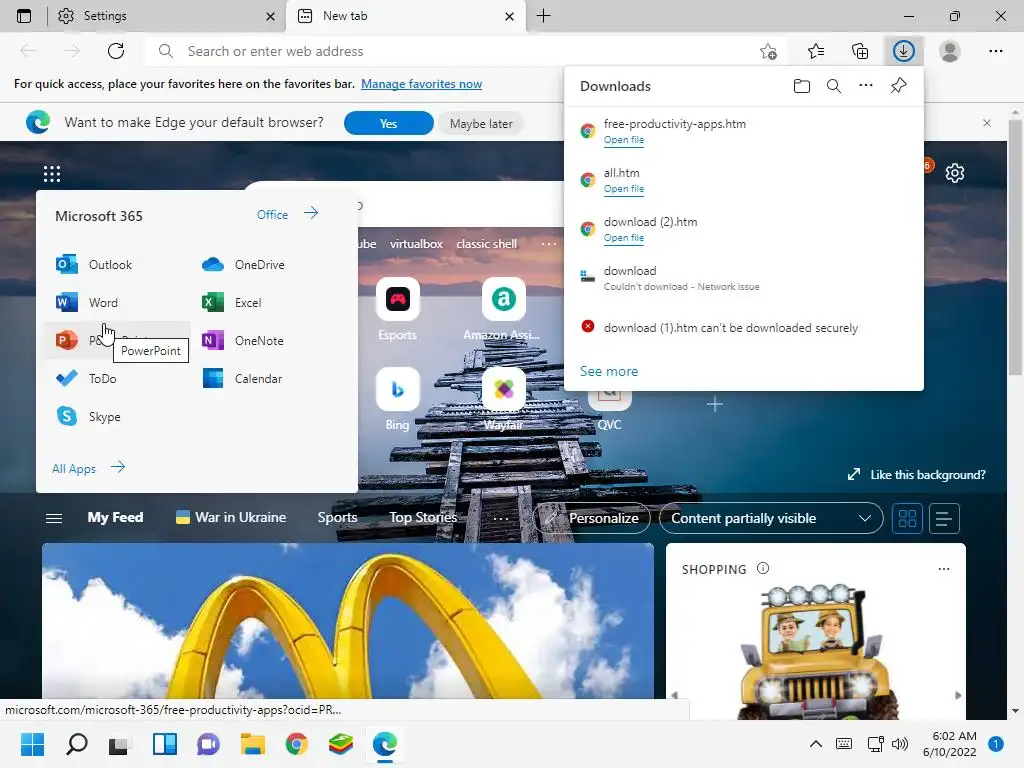The height and width of the screenshot is (768, 1024).
Task: Click Maybe later button
Action: [481, 123]
